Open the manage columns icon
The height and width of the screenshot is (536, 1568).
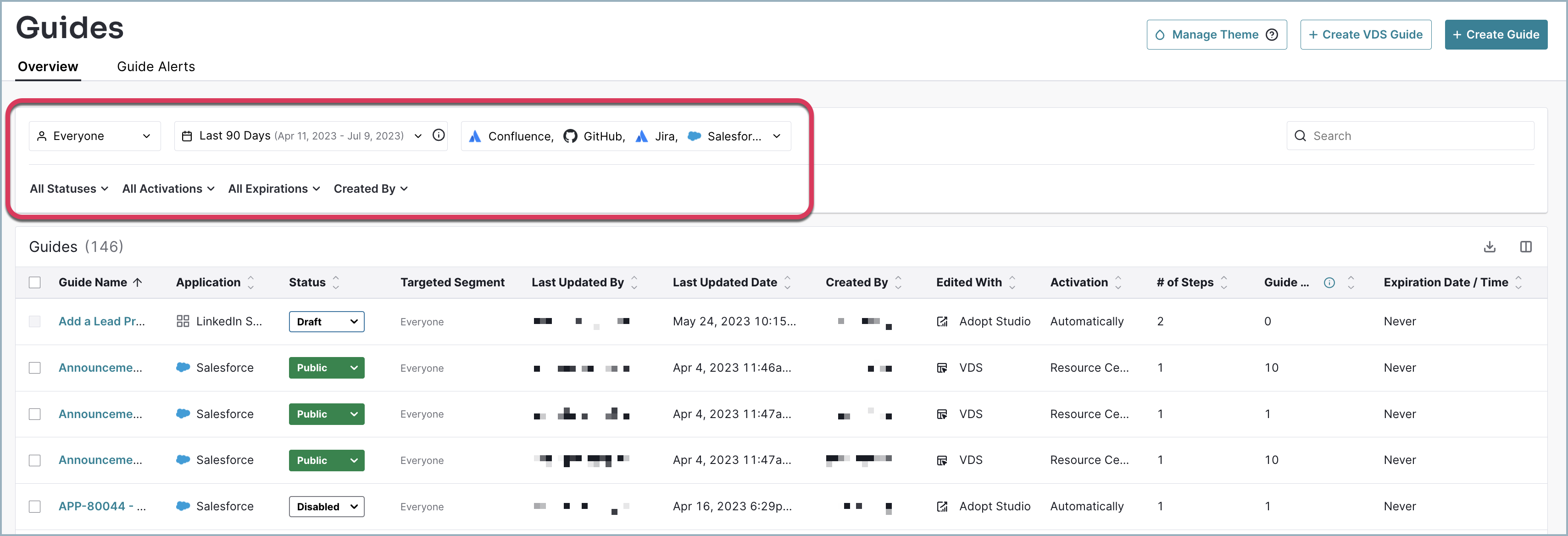point(1525,247)
